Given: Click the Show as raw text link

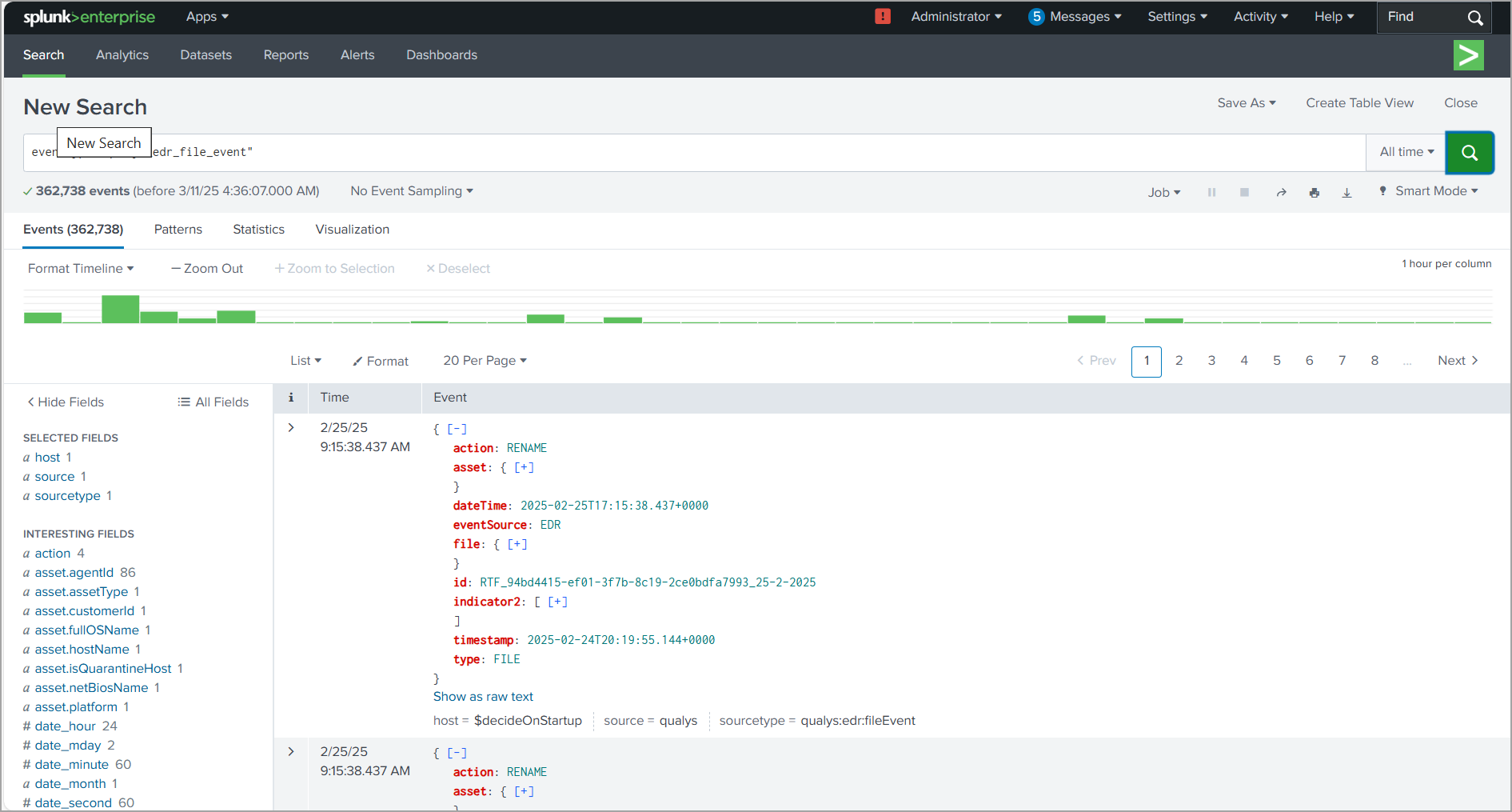Looking at the screenshot, I should 483,697.
